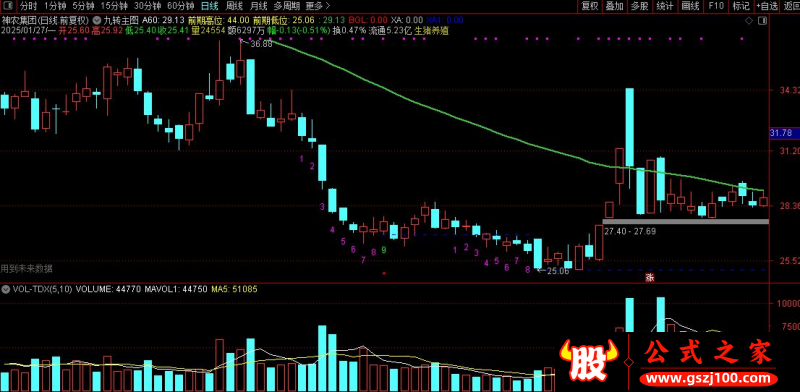Expand the 更多 period options
The height and width of the screenshot is (392, 800).
pyautogui.click(x=317, y=6)
